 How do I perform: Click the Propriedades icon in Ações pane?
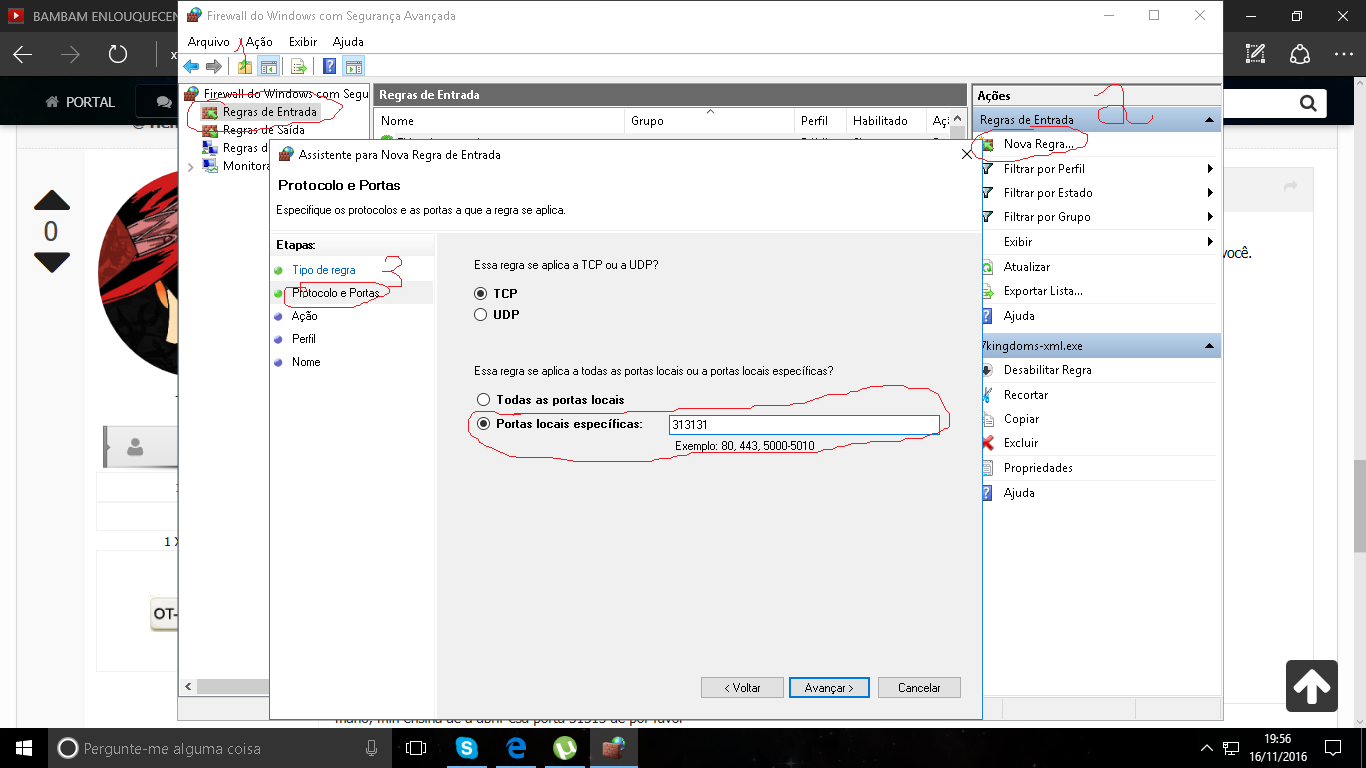988,468
